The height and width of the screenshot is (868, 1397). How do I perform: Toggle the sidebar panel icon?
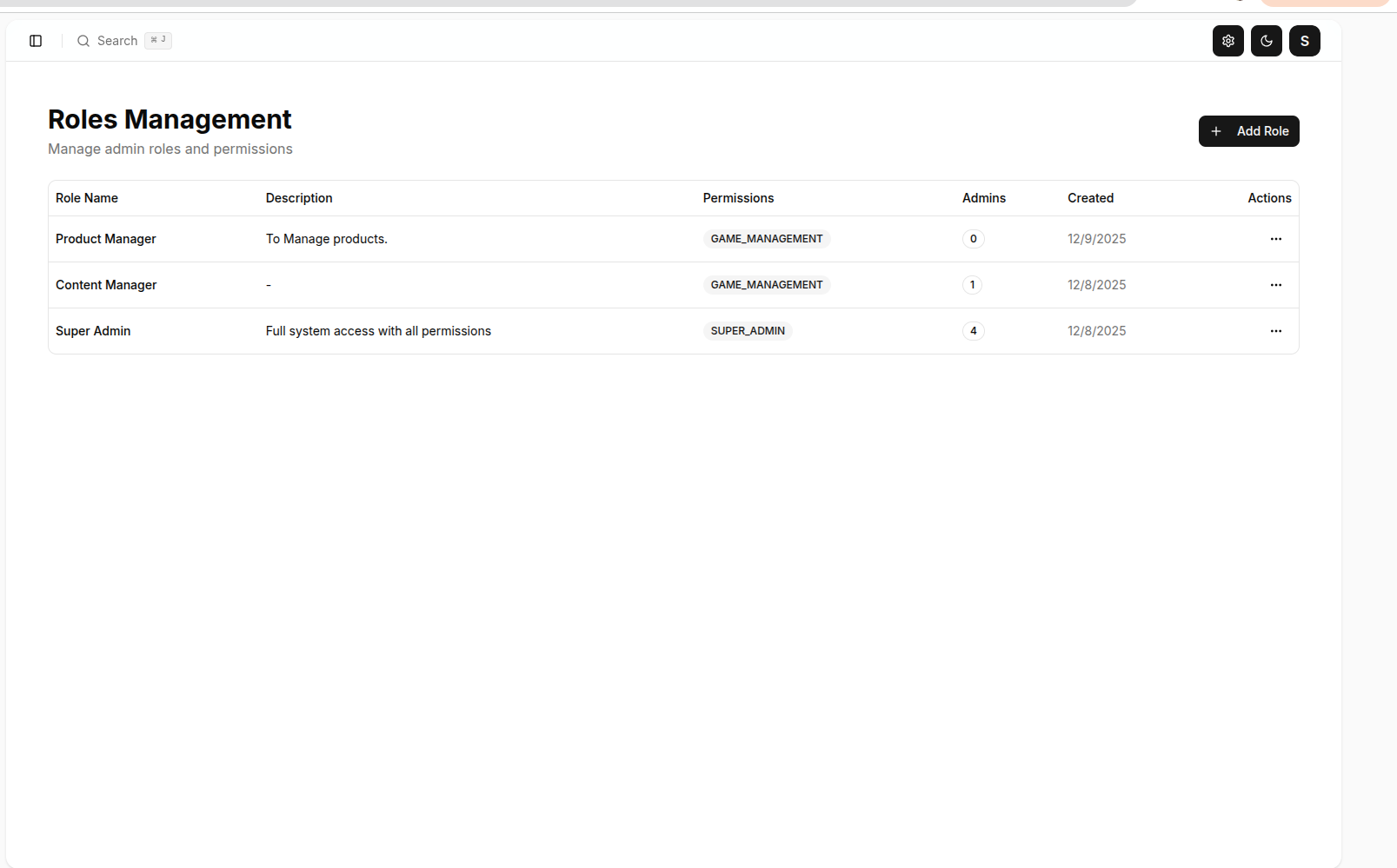[x=36, y=41]
